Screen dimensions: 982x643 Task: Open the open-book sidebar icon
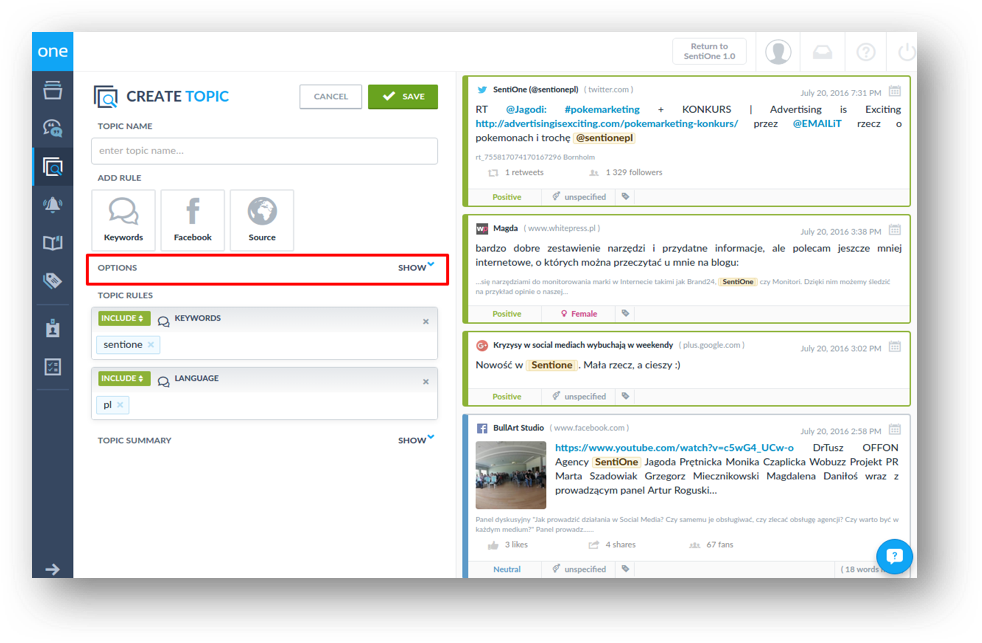53,242
